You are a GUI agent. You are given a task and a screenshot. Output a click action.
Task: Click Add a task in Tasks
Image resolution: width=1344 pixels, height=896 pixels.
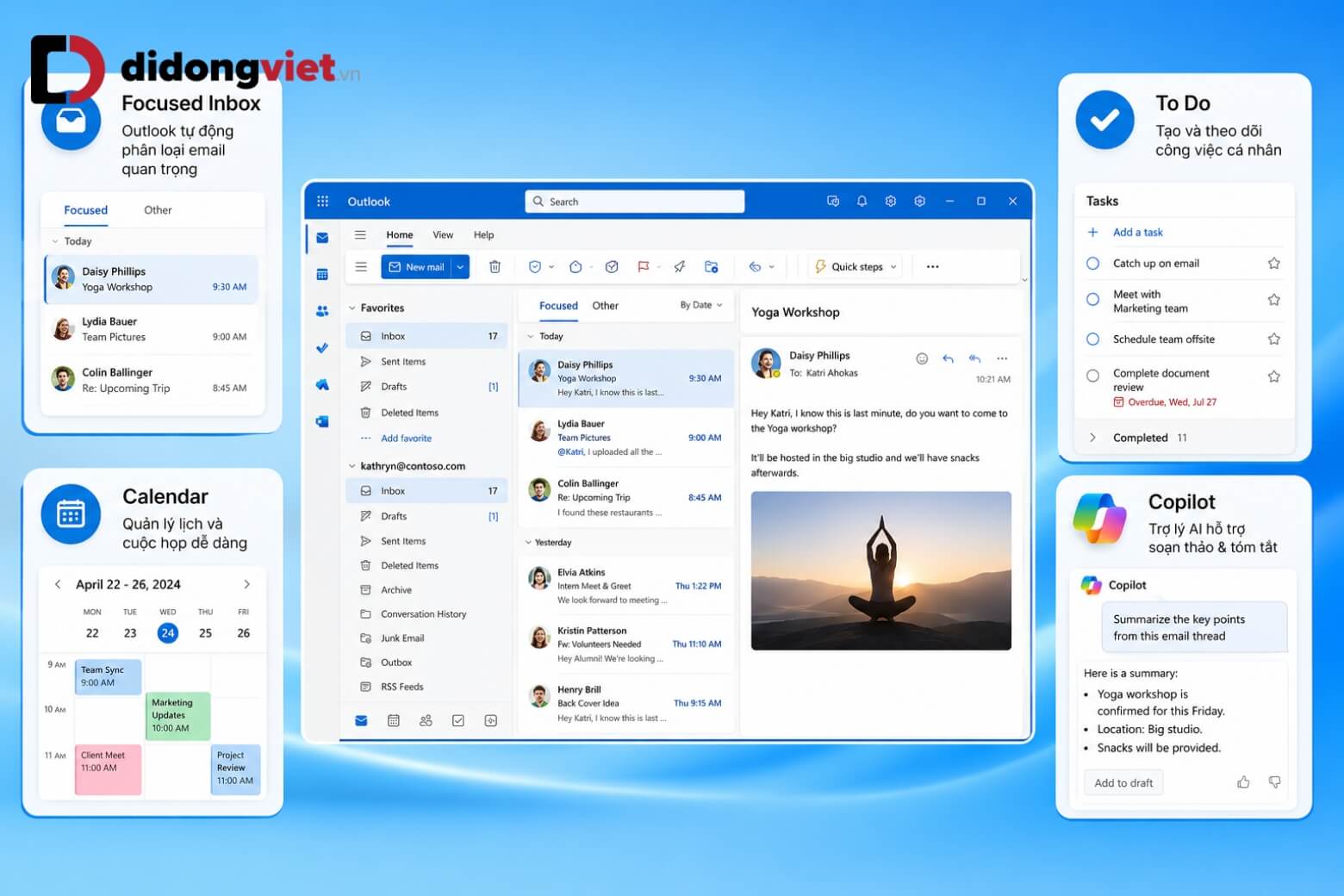click(1138, 232)
